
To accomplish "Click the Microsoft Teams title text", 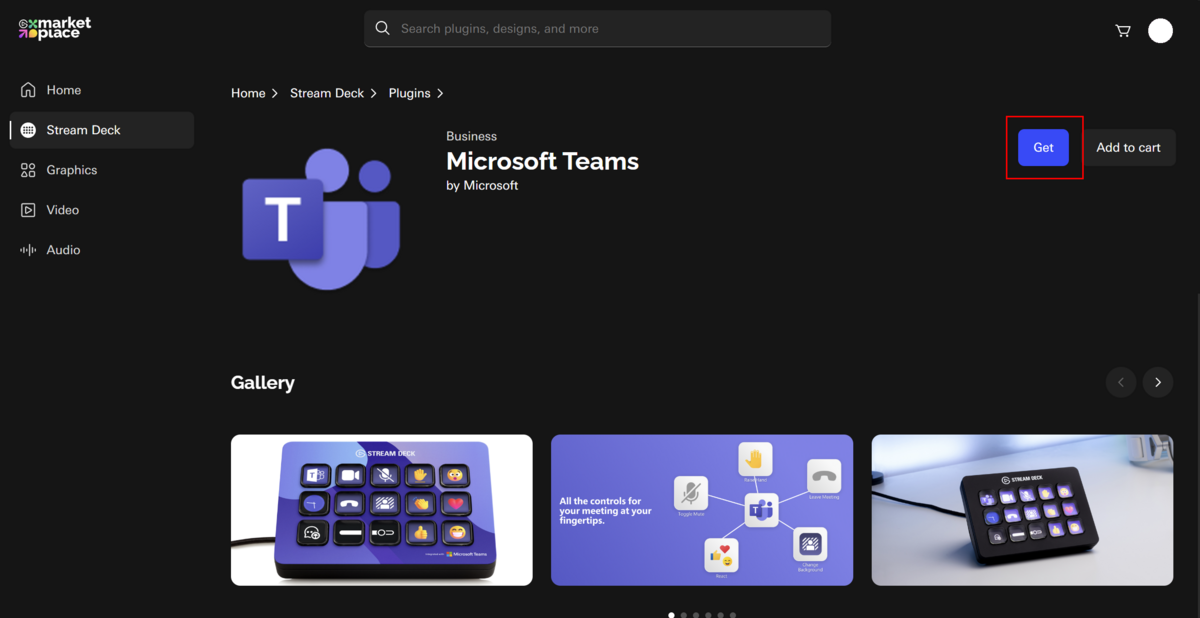I will 542,161.
